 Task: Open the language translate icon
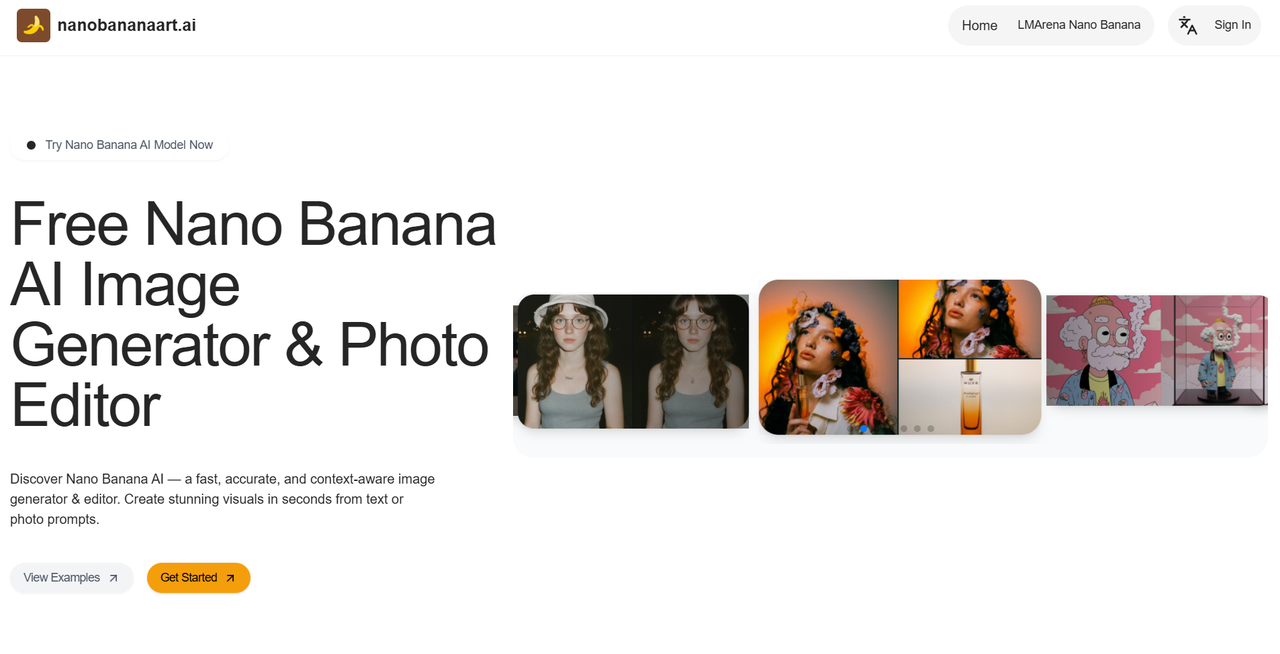(1188, 25)
